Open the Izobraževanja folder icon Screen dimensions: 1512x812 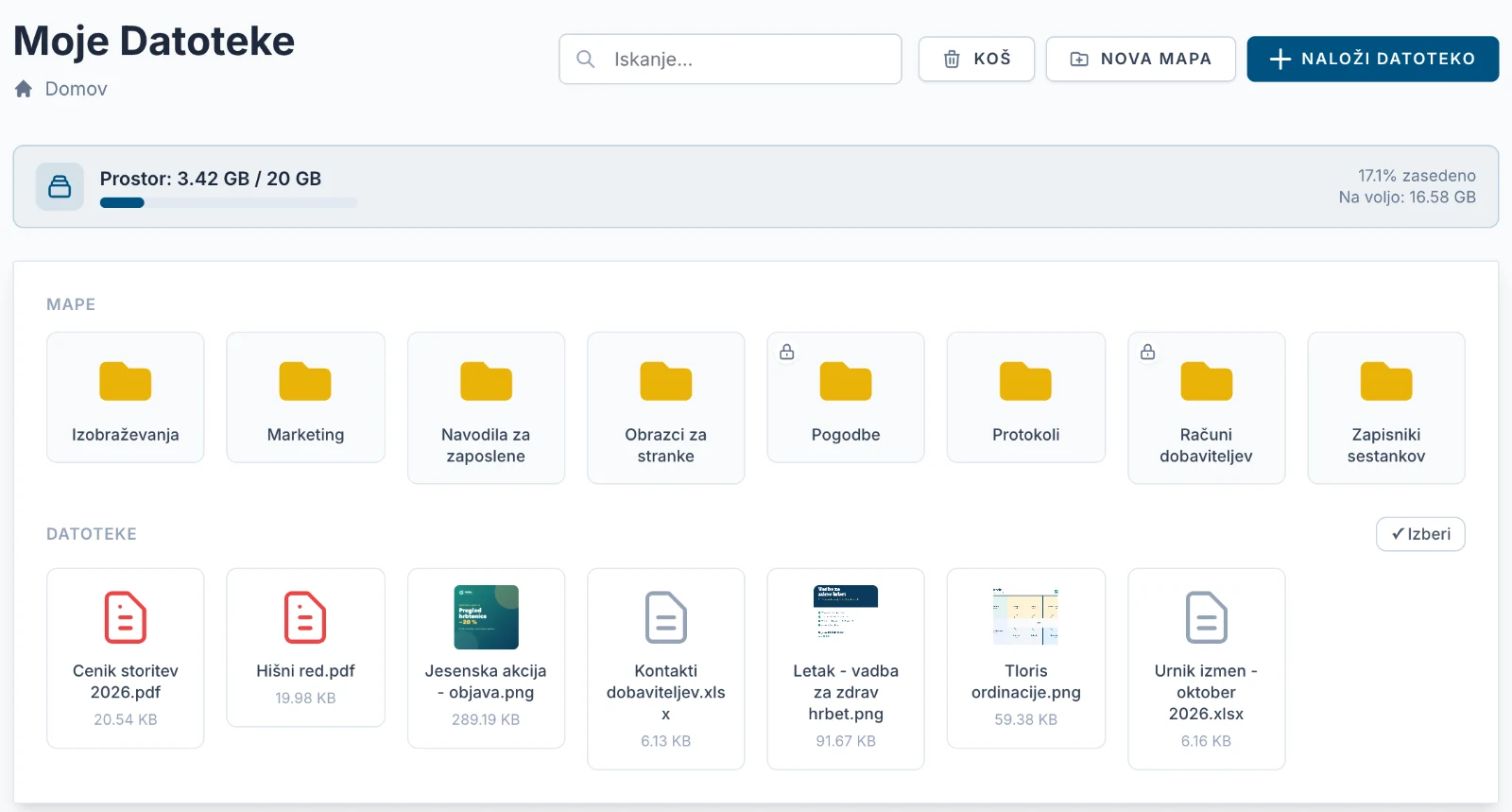click(126, 381)
